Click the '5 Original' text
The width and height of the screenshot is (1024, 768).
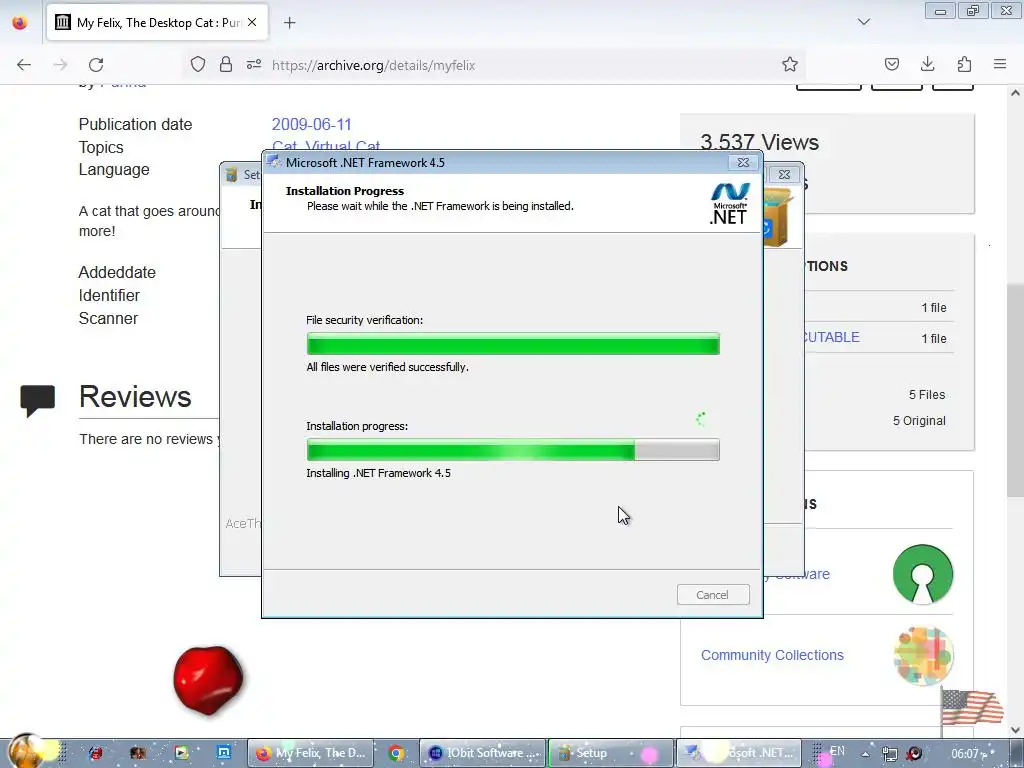click(x=919, y=421)
